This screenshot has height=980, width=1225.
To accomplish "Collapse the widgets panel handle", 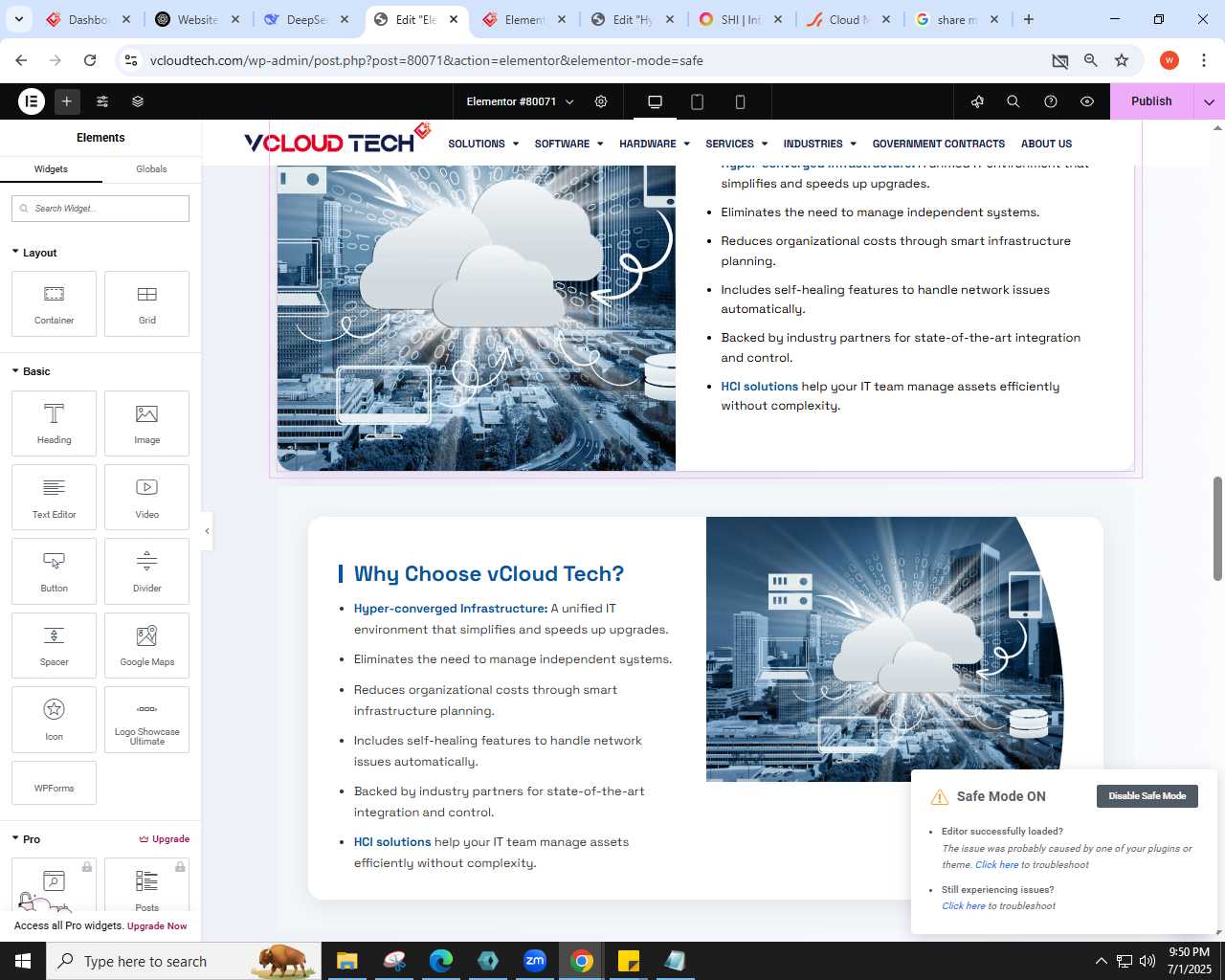I will coord(207,531).
